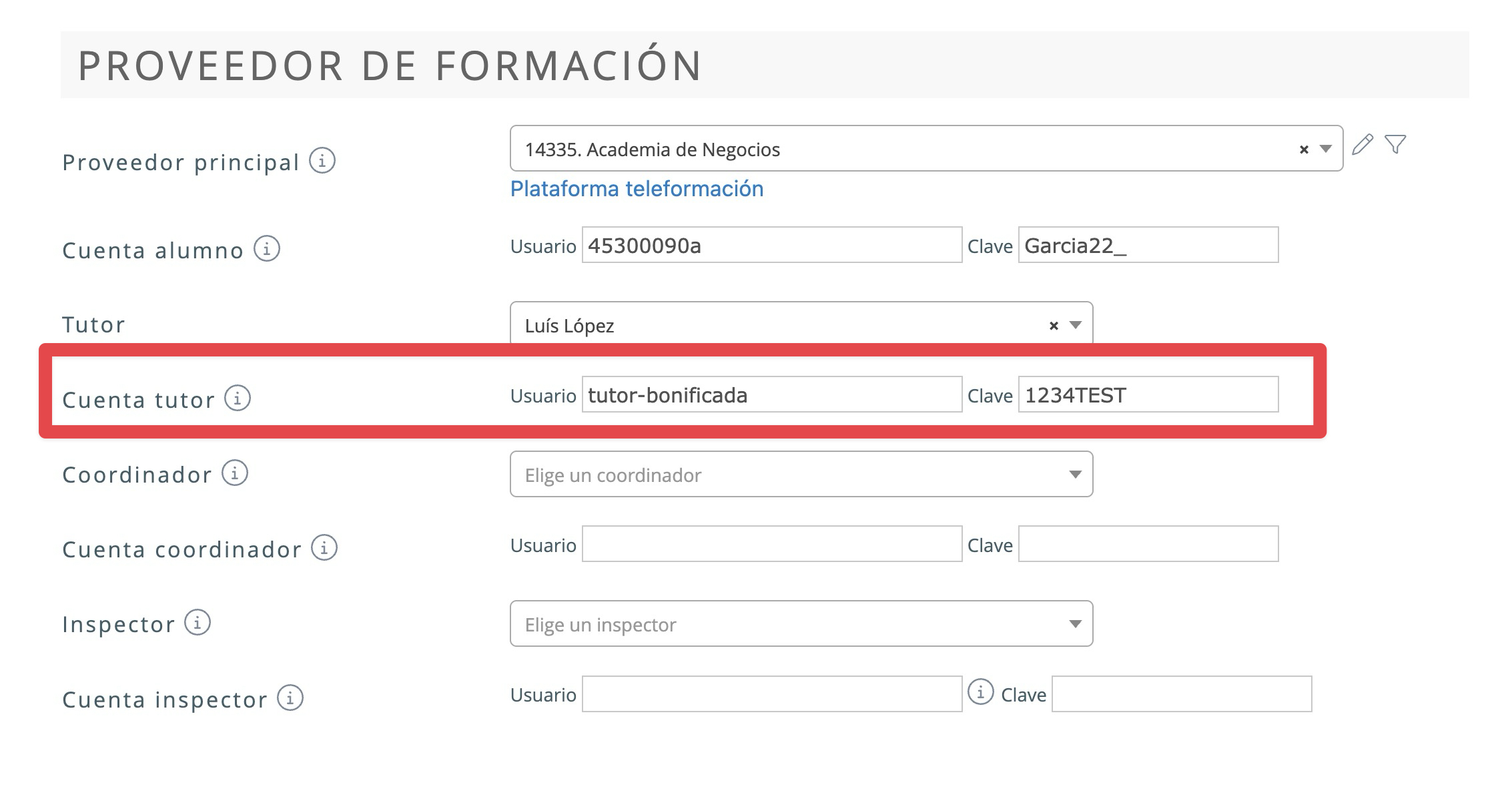Click the Cuenta alumno Usuario field

[x=771, y=246]
